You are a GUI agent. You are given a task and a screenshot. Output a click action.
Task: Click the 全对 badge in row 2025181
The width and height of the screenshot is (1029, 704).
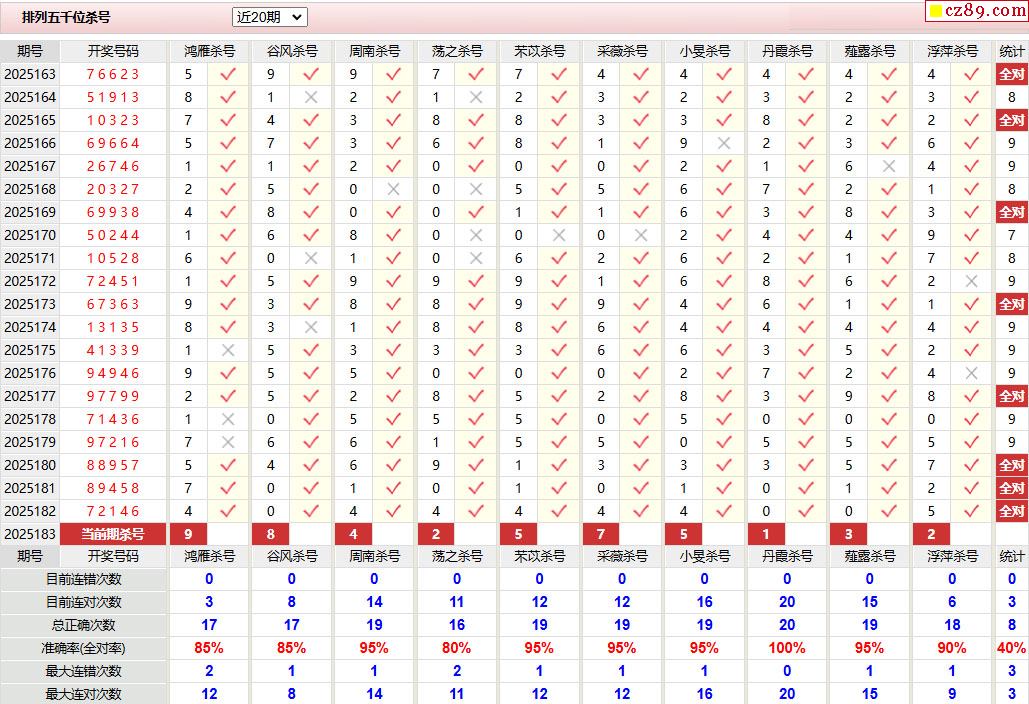pos(1011,487)
